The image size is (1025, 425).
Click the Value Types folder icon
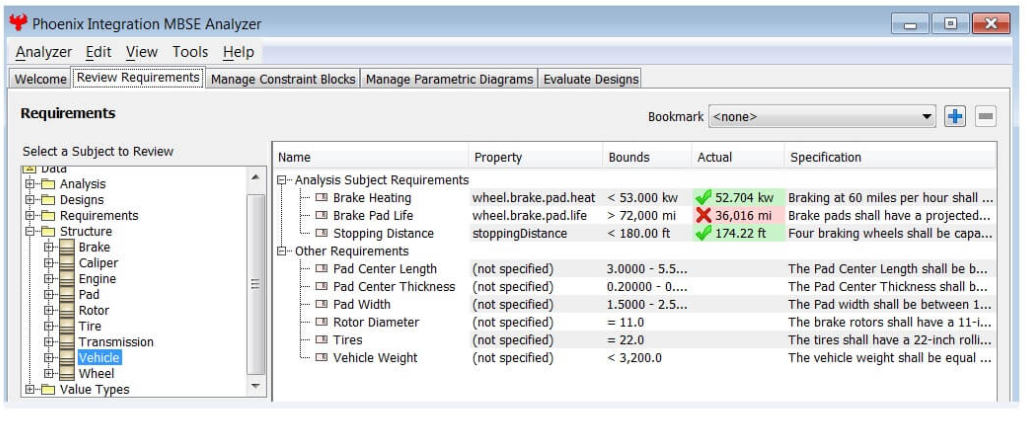48,390
